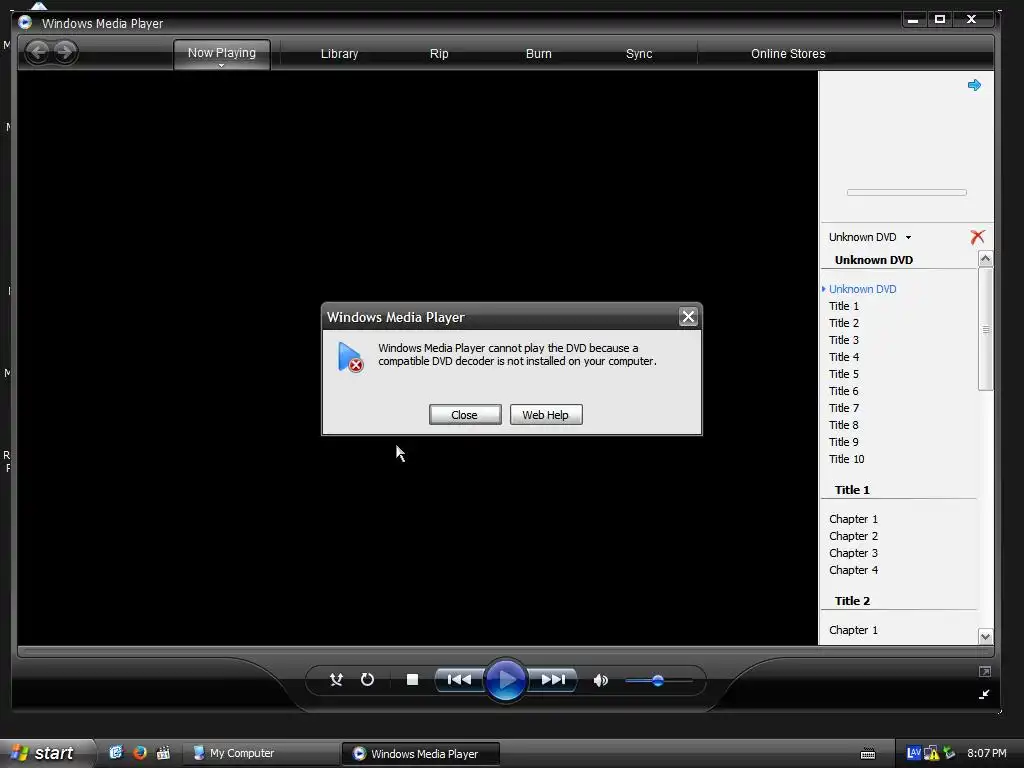Click the LAV tray icon

pos(914,752)
